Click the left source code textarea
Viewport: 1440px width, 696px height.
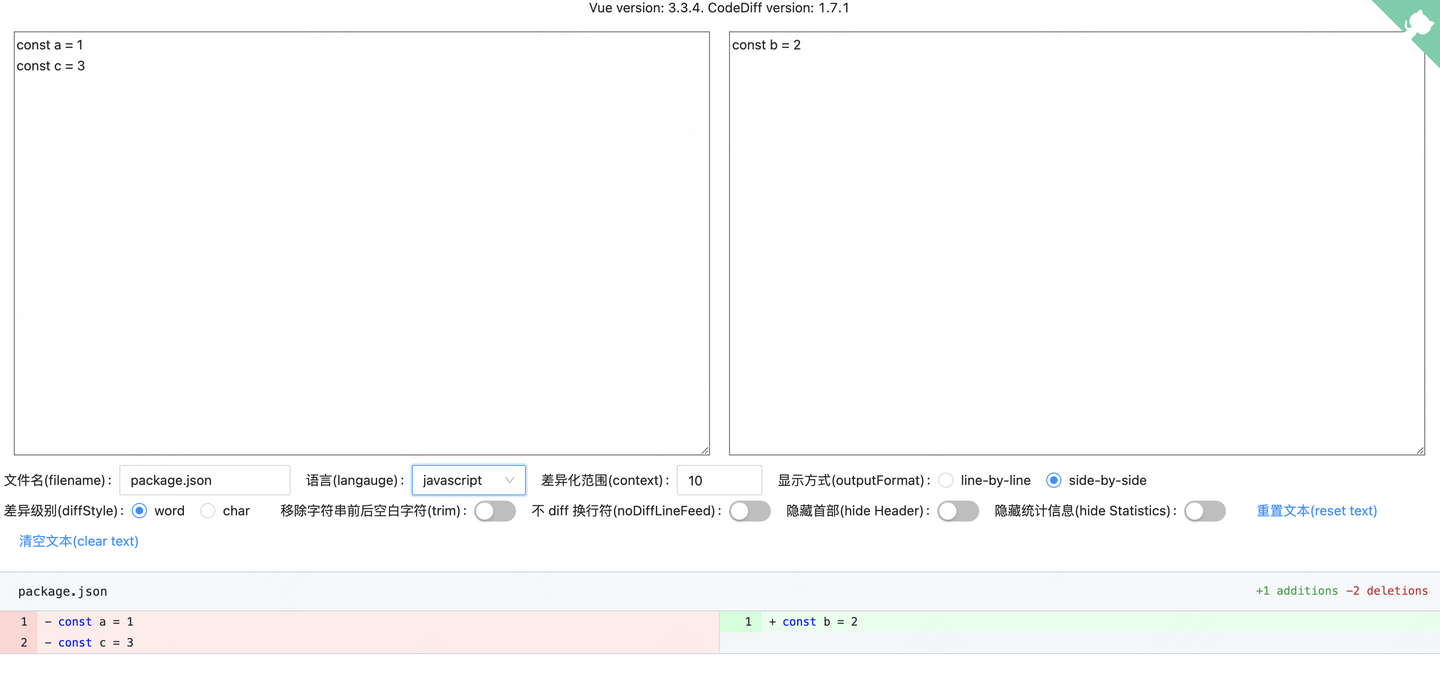tap(360, 240)
